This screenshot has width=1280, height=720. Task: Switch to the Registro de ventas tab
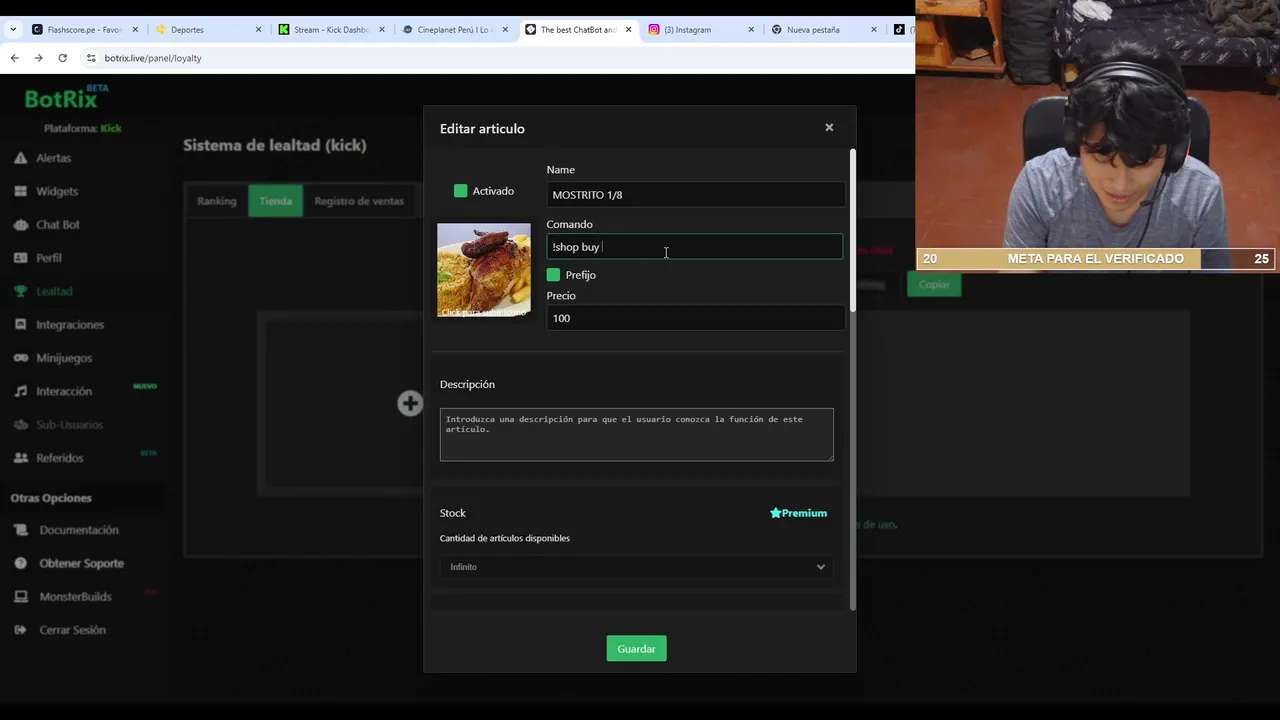(x=359, y=201)
